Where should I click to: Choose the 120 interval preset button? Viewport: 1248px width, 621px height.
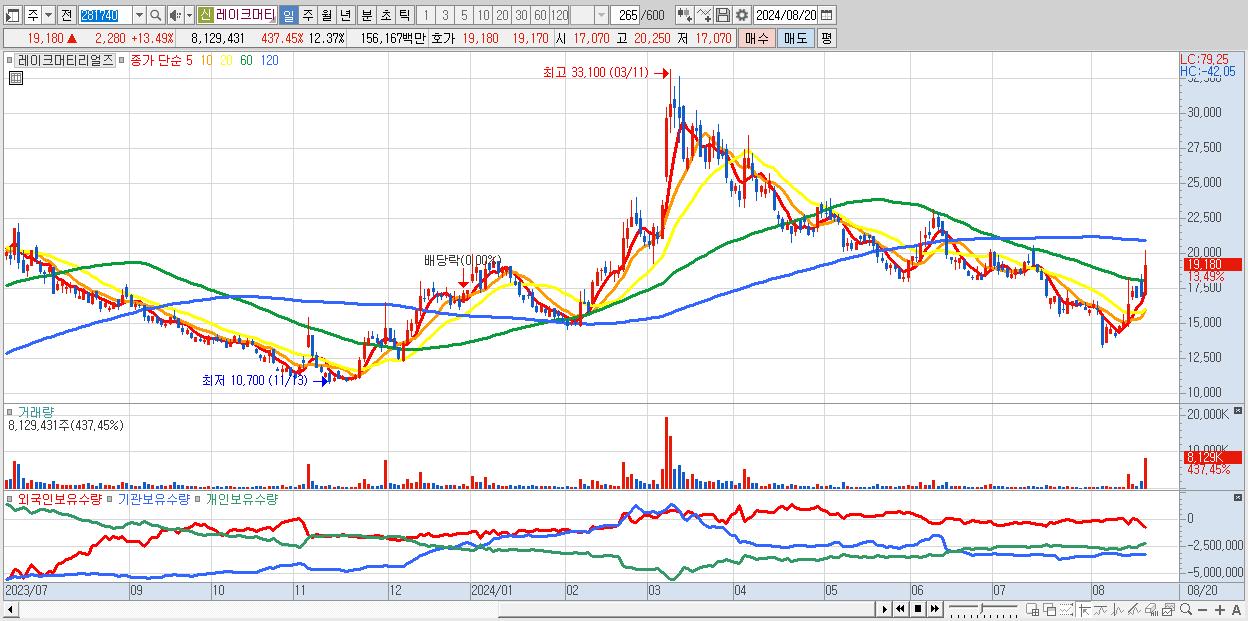(560, 15)
